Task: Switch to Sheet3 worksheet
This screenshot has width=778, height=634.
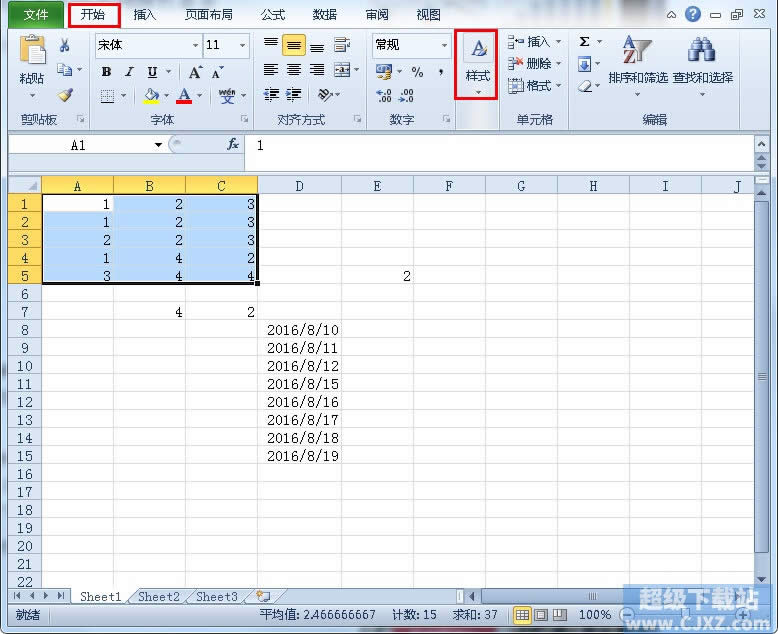Action: (x=217, y=596)
